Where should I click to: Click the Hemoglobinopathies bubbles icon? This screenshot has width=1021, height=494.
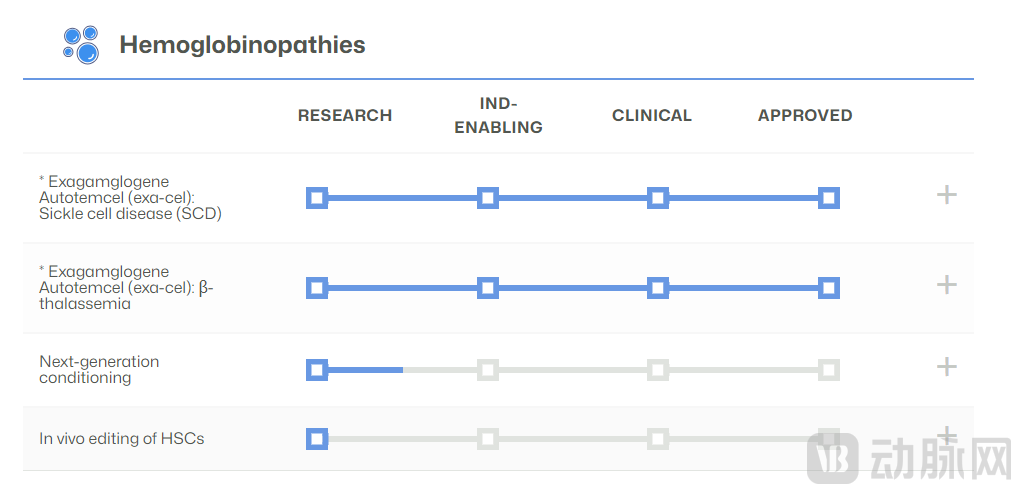81,45
